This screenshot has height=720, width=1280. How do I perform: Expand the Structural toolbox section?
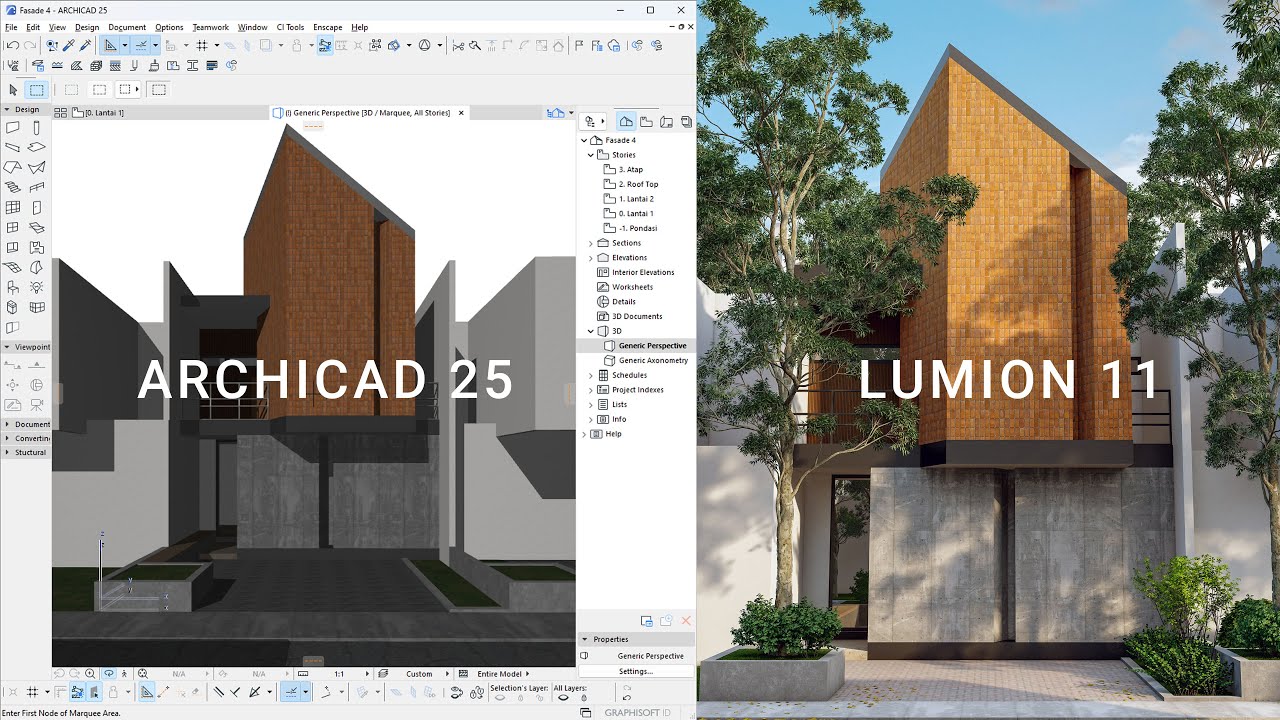tap(7, 452)
